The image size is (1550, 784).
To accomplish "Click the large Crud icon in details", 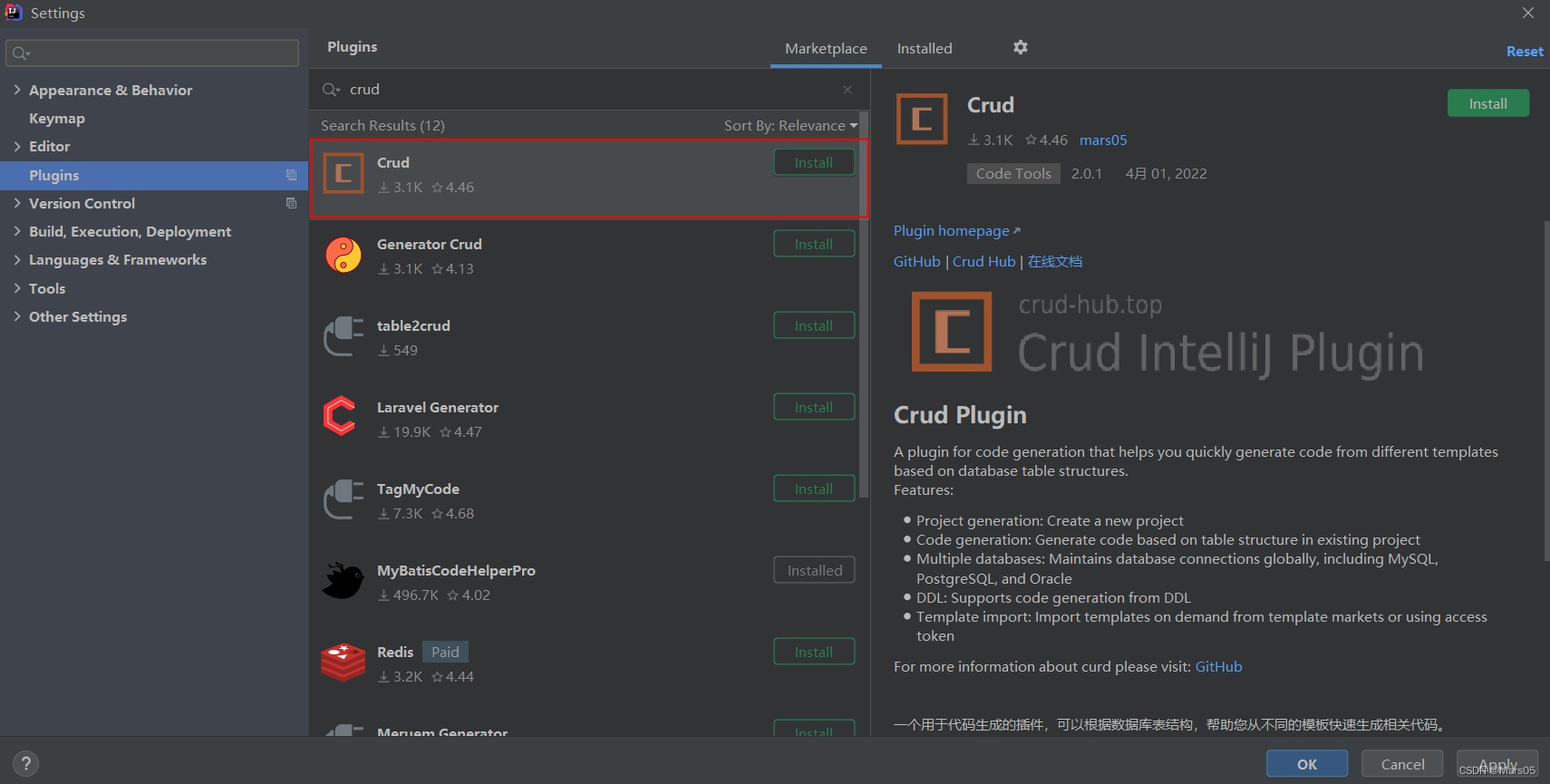I will pyautogui.click(x=922, y=119).
